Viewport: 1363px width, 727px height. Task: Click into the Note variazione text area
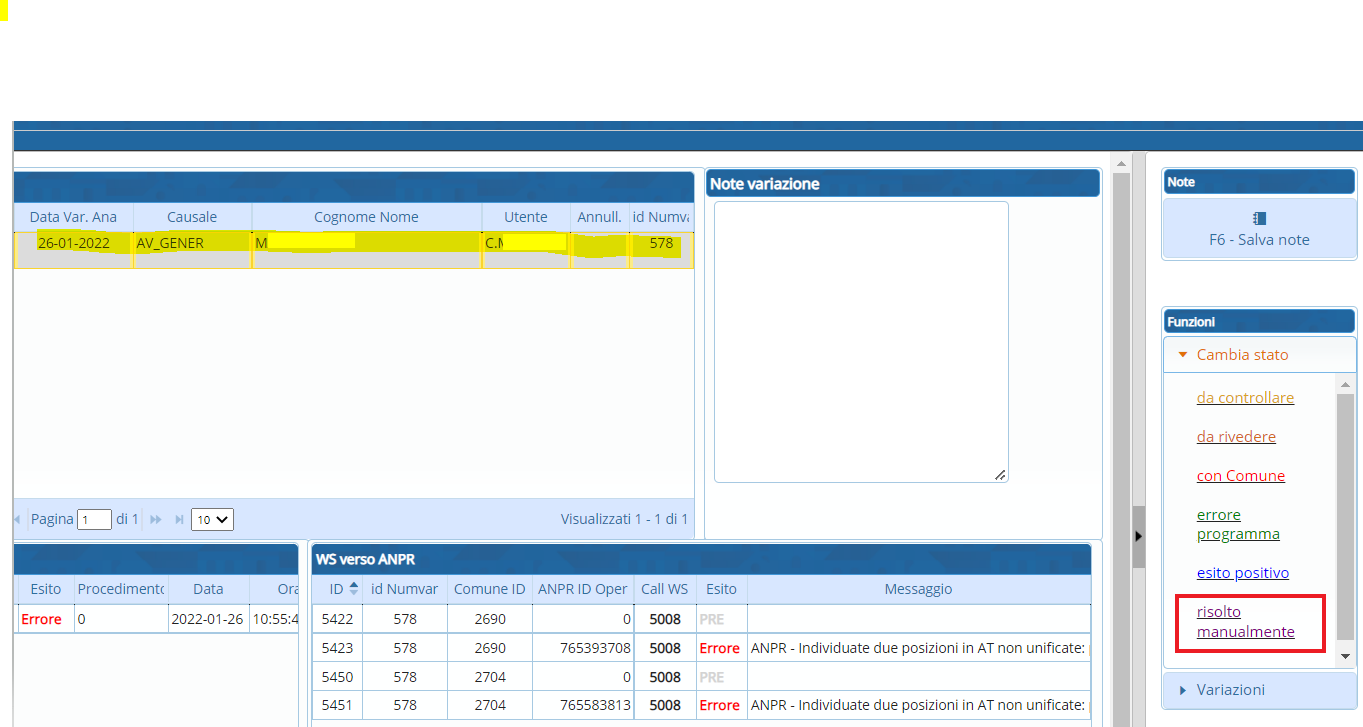(x=860, y=340)
